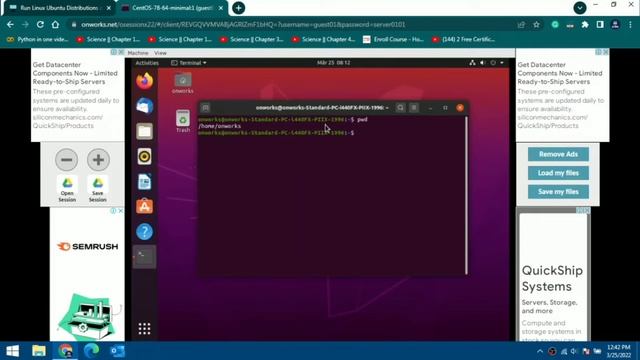Select the Terminal icon in dock
This screenshot has height=360, width=640.
pos(144,257)
